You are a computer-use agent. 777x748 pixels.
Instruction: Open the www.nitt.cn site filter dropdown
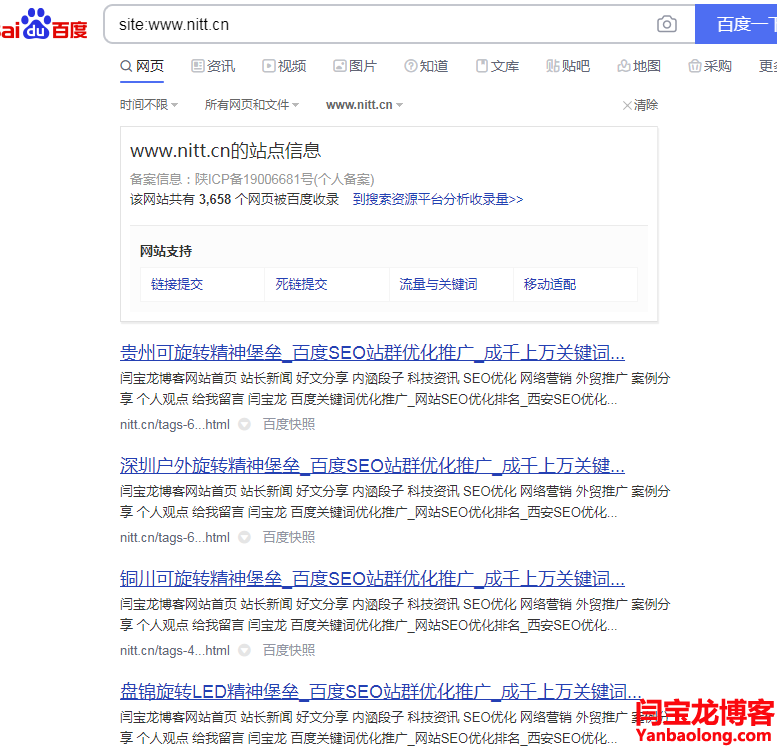(x=364, y=105)
